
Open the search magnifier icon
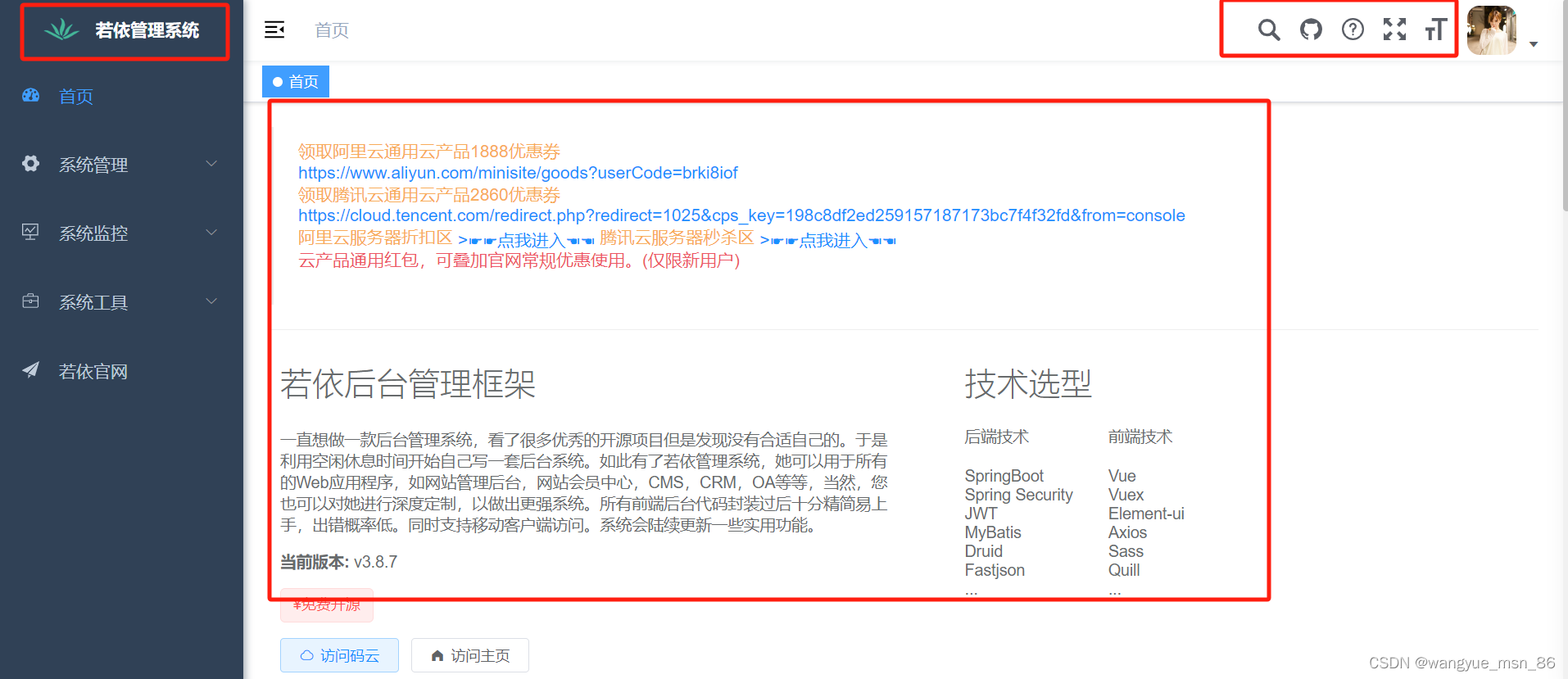[x=1269, y=30]
